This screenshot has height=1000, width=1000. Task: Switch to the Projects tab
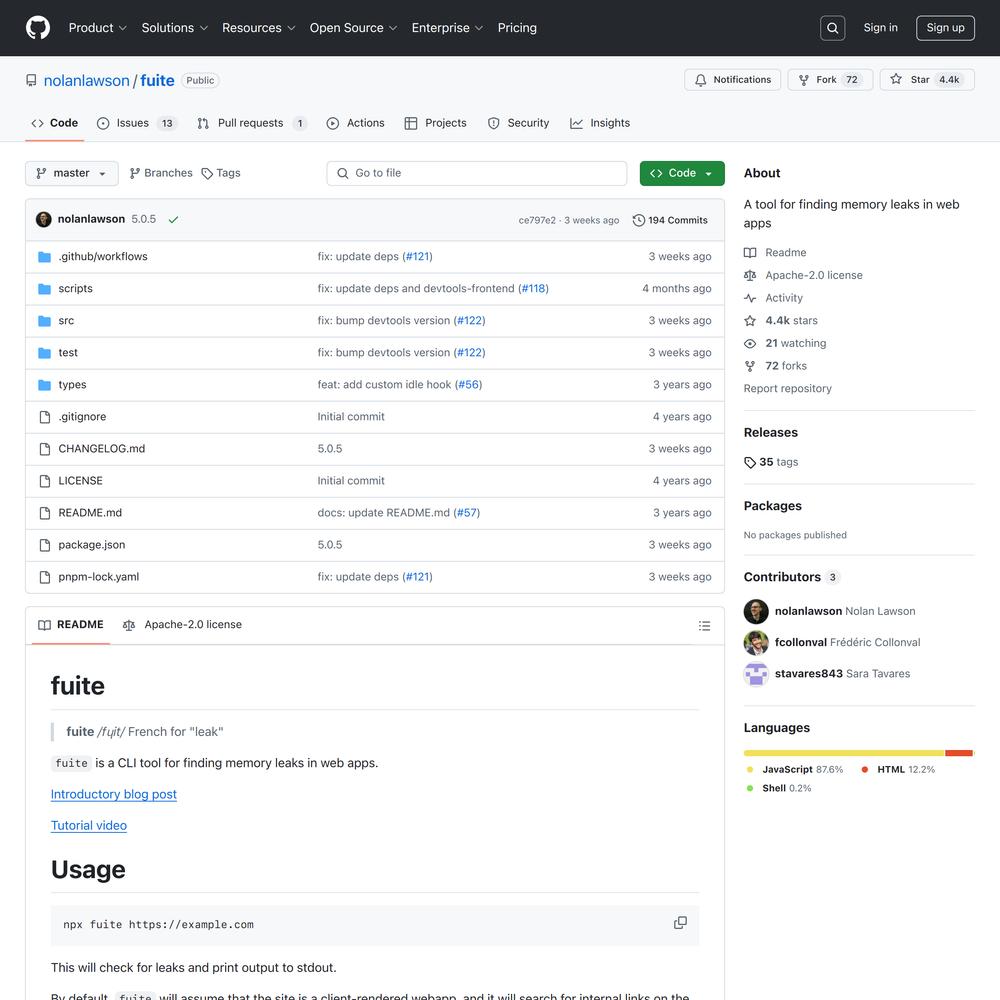436,123
